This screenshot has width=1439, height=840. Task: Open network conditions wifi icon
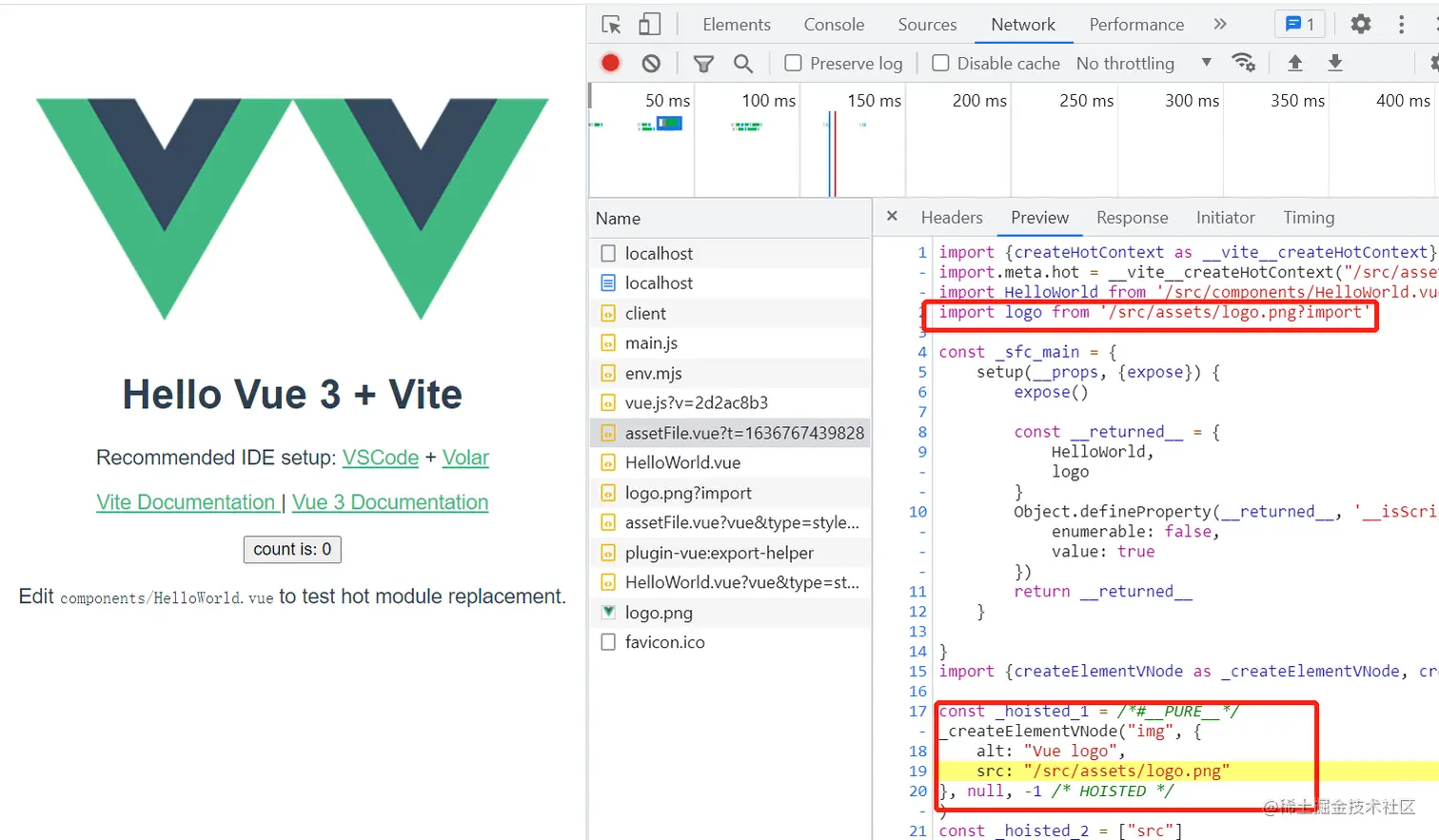tap(1243, 63)
